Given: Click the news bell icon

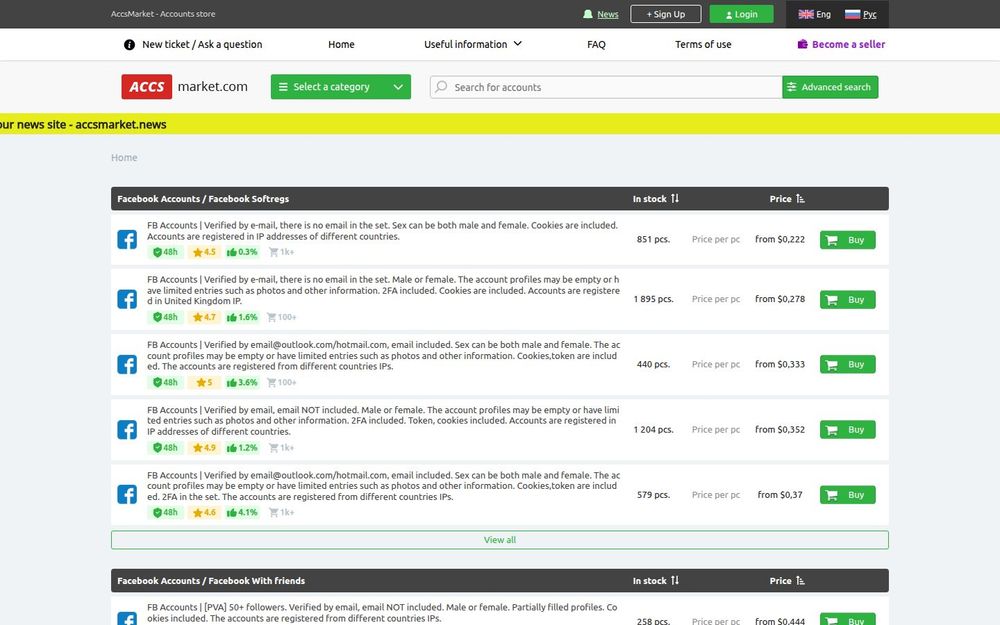Looking at the screenshot, I should click(x=587, y=14).
